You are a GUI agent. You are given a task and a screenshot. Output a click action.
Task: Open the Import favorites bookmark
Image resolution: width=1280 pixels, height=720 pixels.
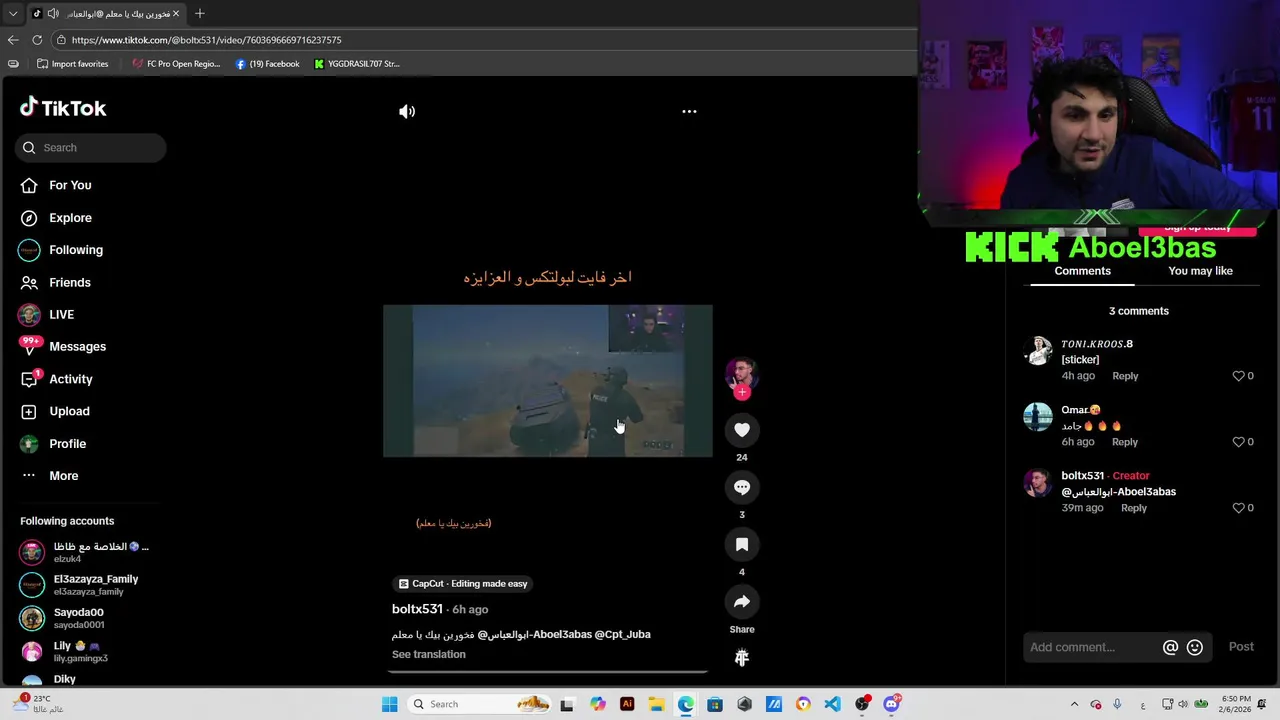tap(72, 64)
